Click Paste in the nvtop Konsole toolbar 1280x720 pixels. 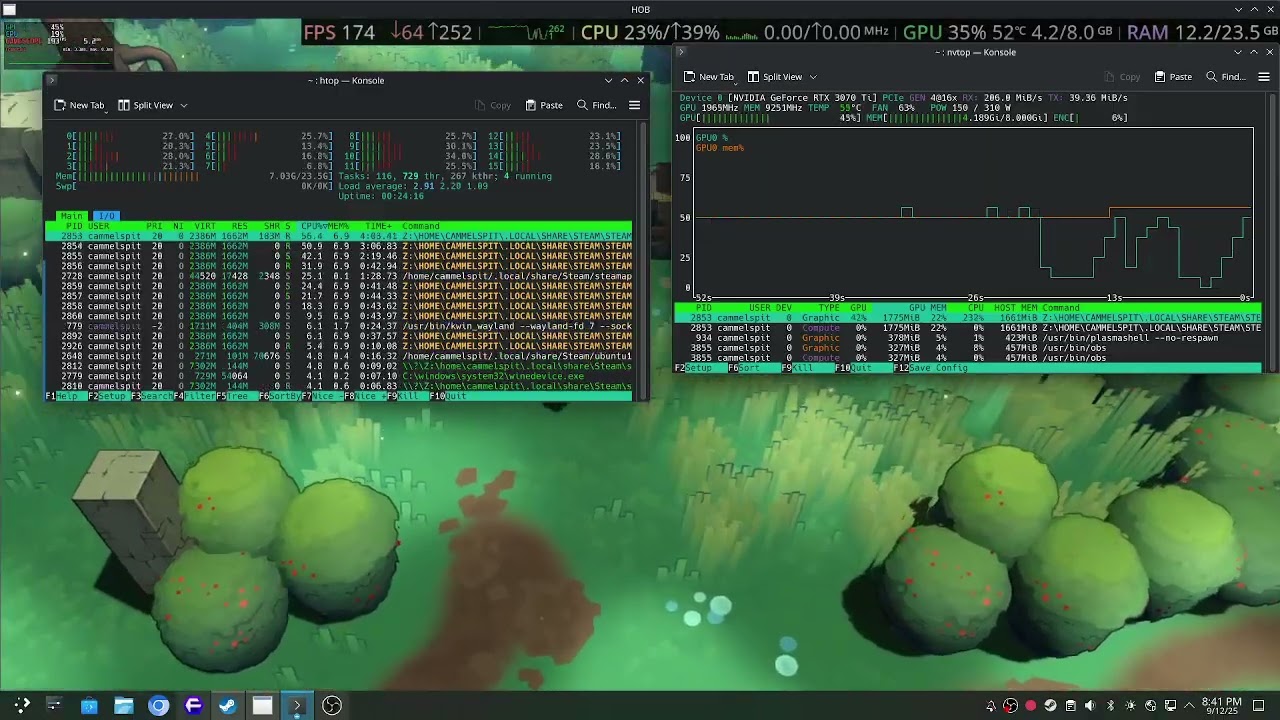click(1172, 77)
